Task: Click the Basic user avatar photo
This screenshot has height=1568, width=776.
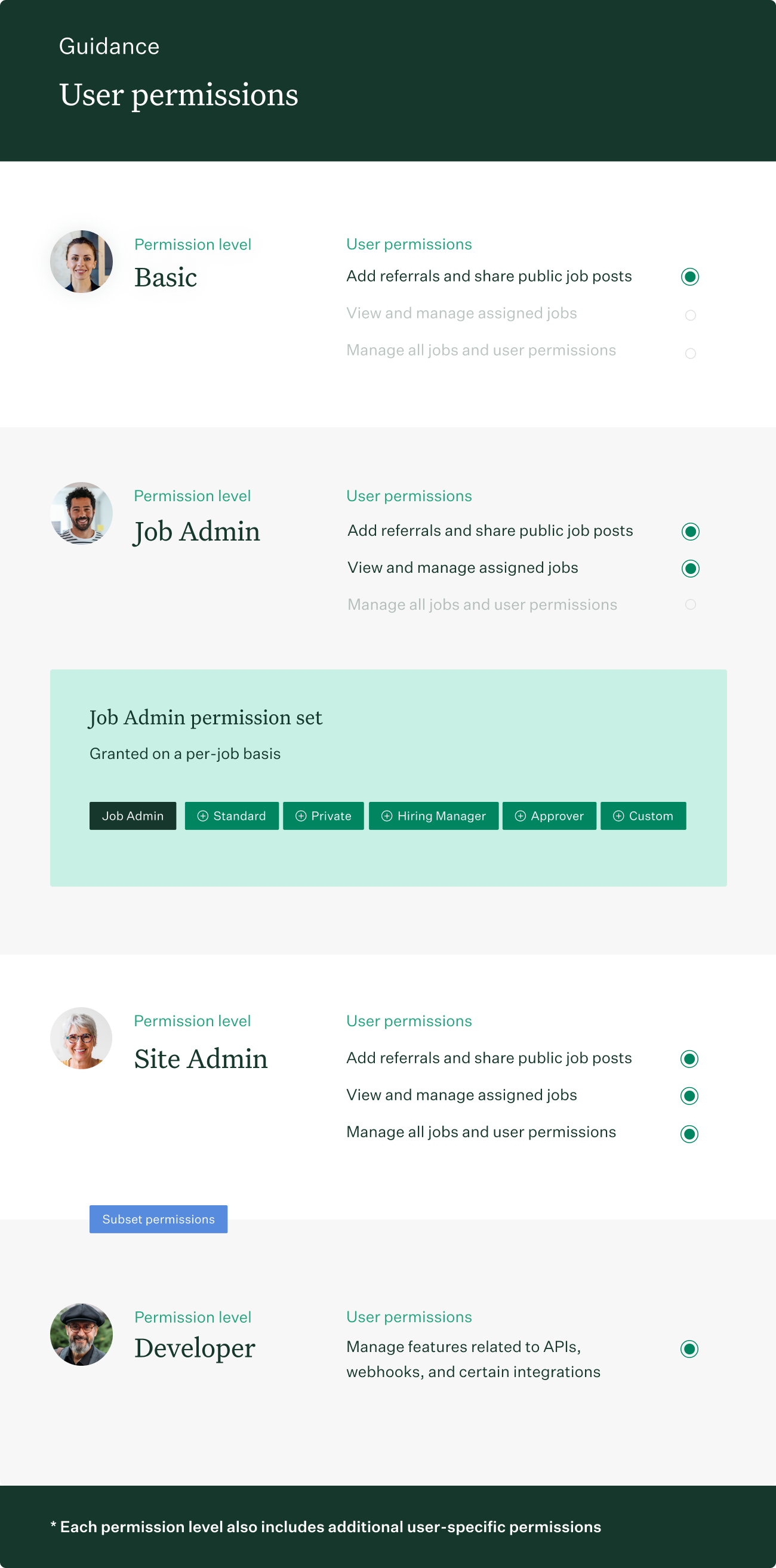Action: tap(82, 261)
